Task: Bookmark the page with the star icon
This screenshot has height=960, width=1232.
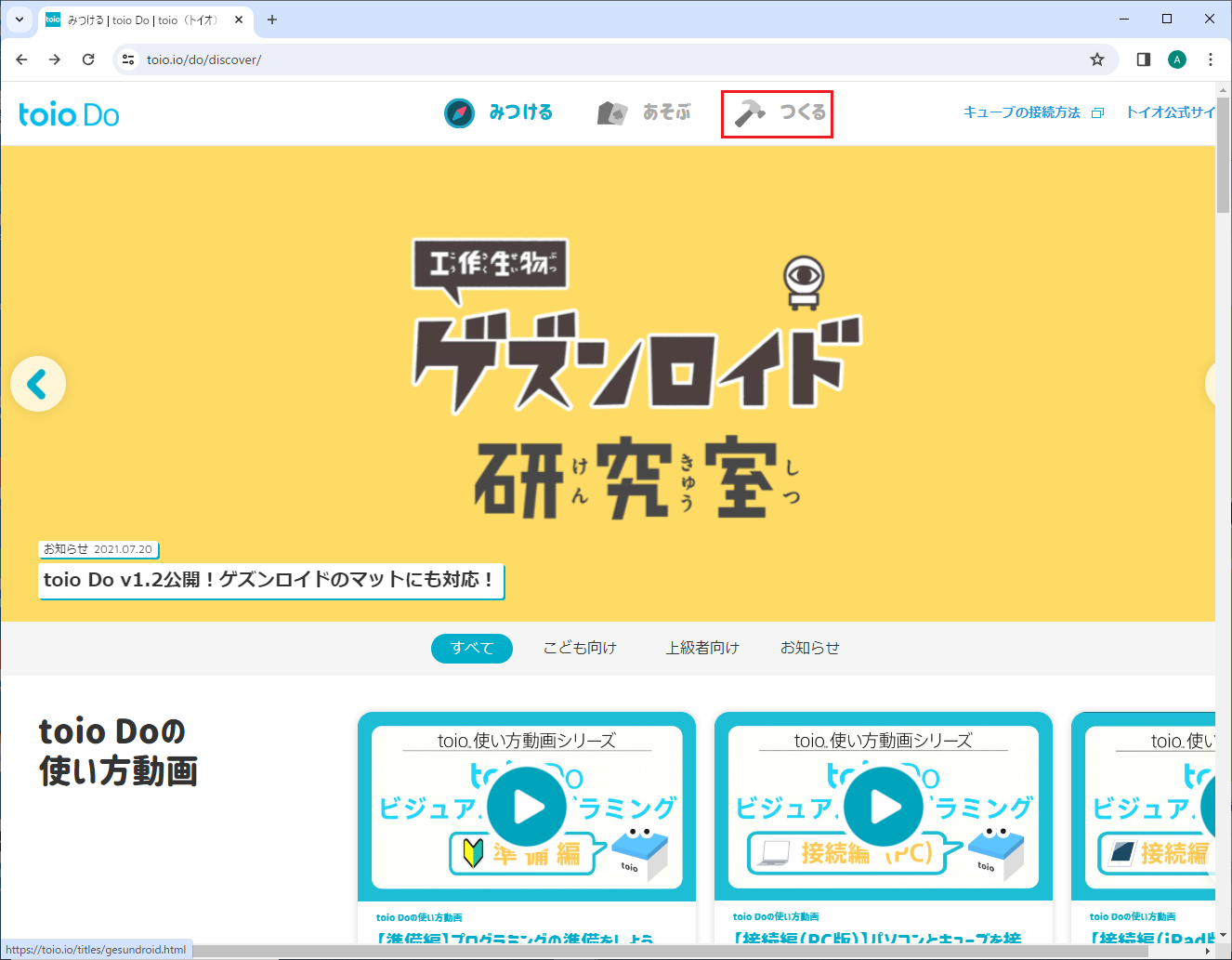Action: tap(1097, 59)
